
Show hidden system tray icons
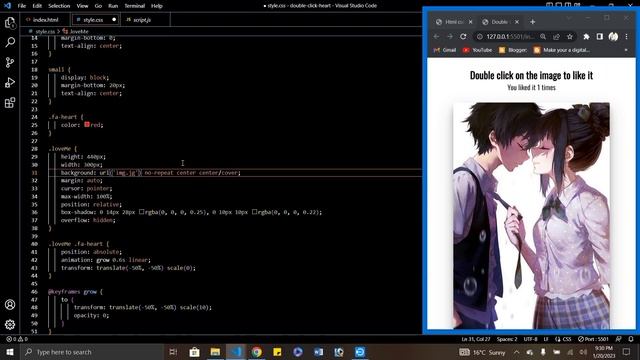click(516, 352)
